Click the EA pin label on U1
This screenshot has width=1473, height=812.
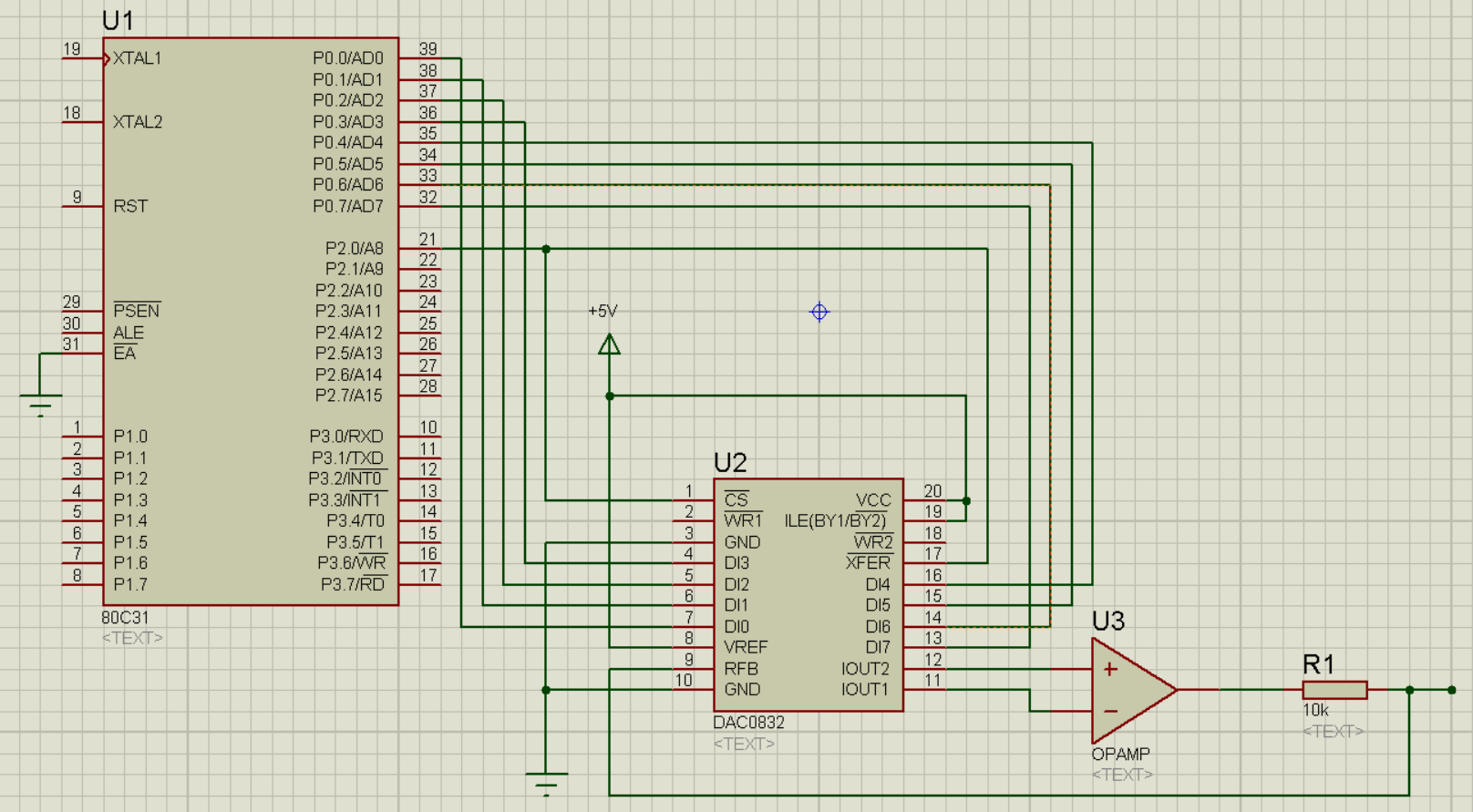125,354
